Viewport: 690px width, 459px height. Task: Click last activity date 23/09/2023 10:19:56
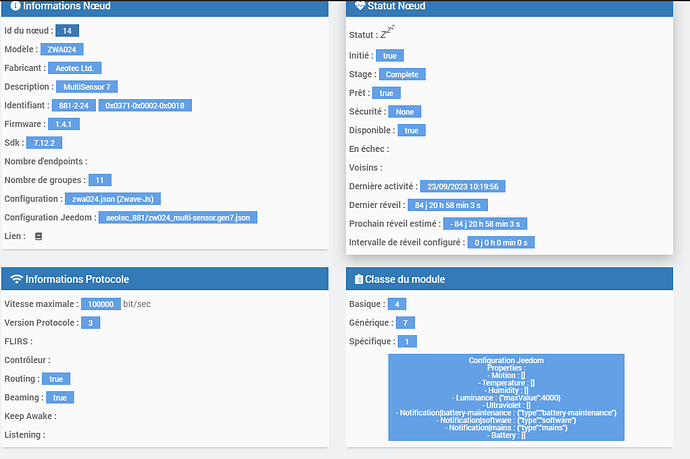[462, 187]
